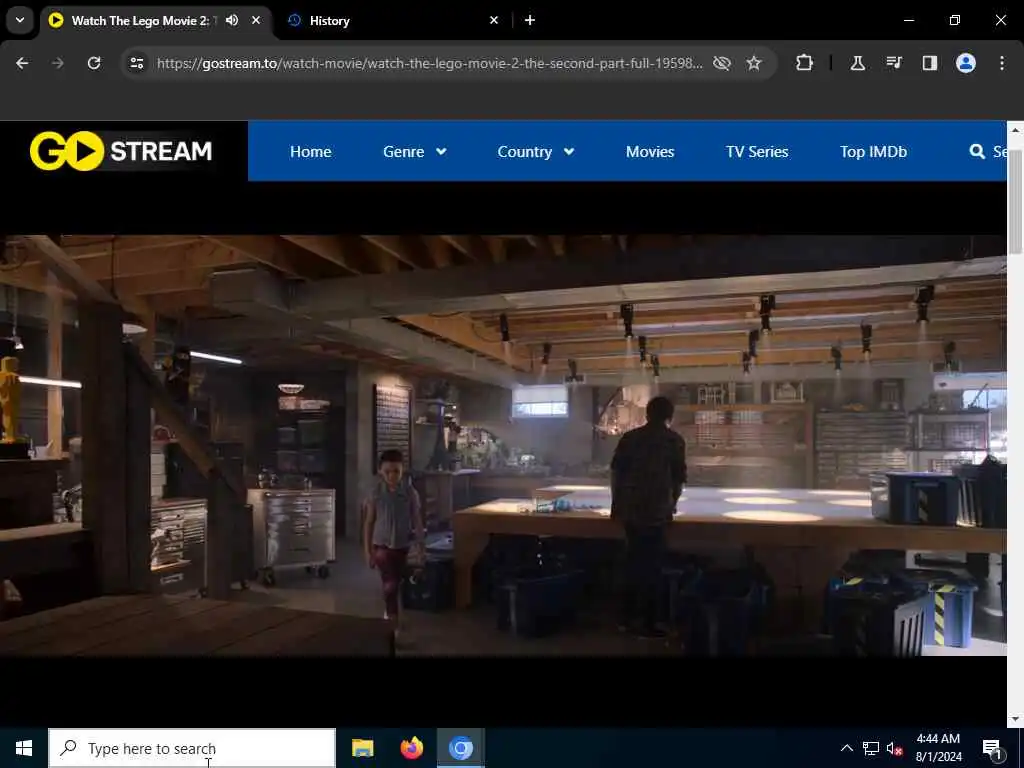Go to Home in the site navigation
This screenshot has width=1024, height=768.
click(x=311, y=152)
